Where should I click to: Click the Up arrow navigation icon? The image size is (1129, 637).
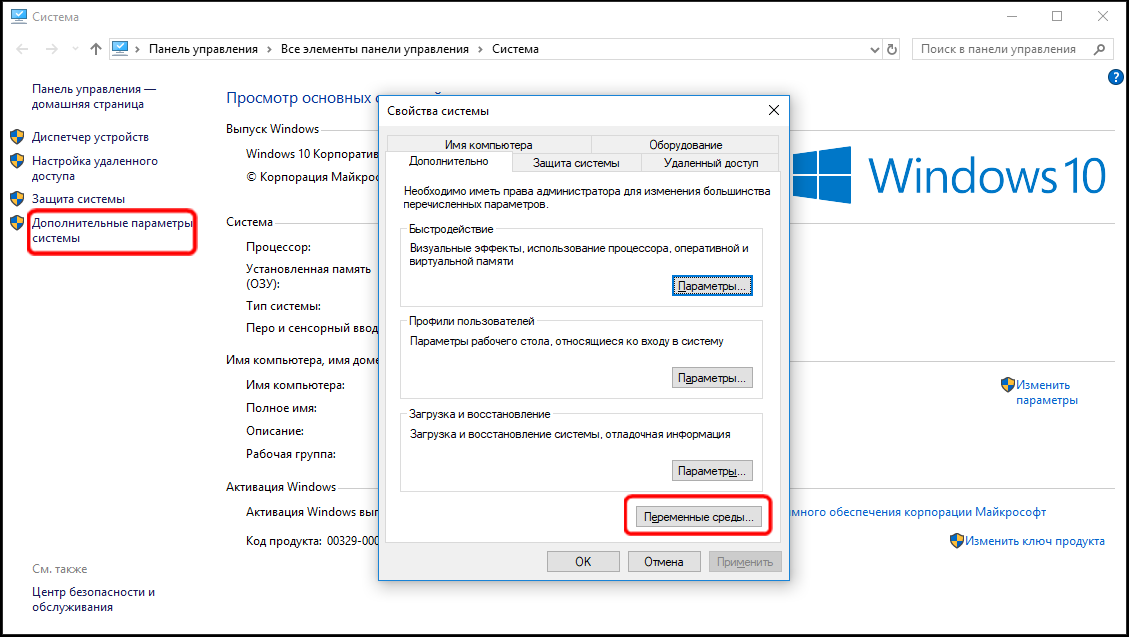coord(96,49)
